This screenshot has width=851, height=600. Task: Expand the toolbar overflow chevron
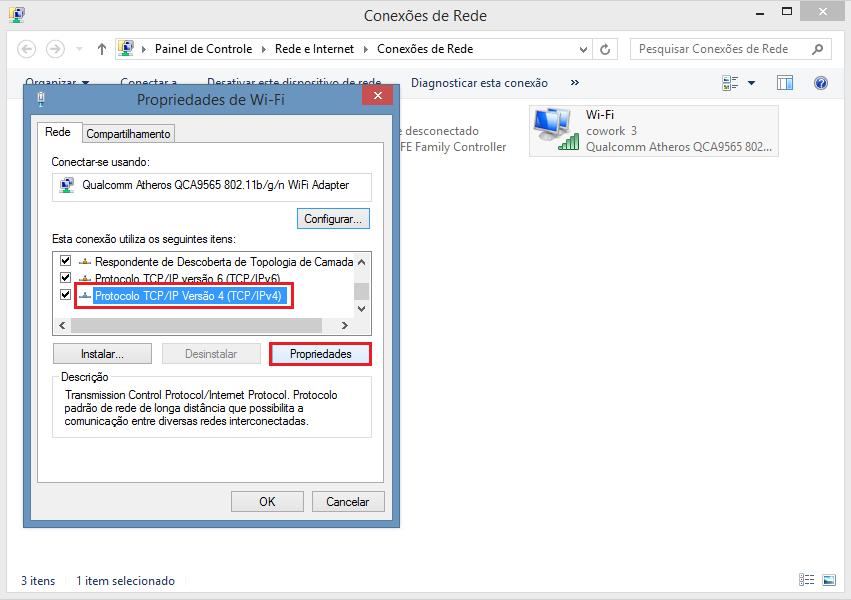coord(575,83)
